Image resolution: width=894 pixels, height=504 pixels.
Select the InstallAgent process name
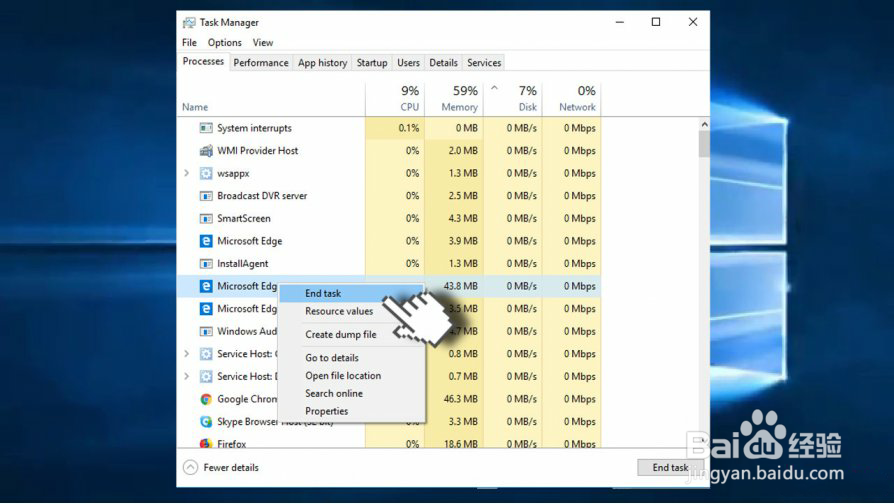(x=243, y=263)
